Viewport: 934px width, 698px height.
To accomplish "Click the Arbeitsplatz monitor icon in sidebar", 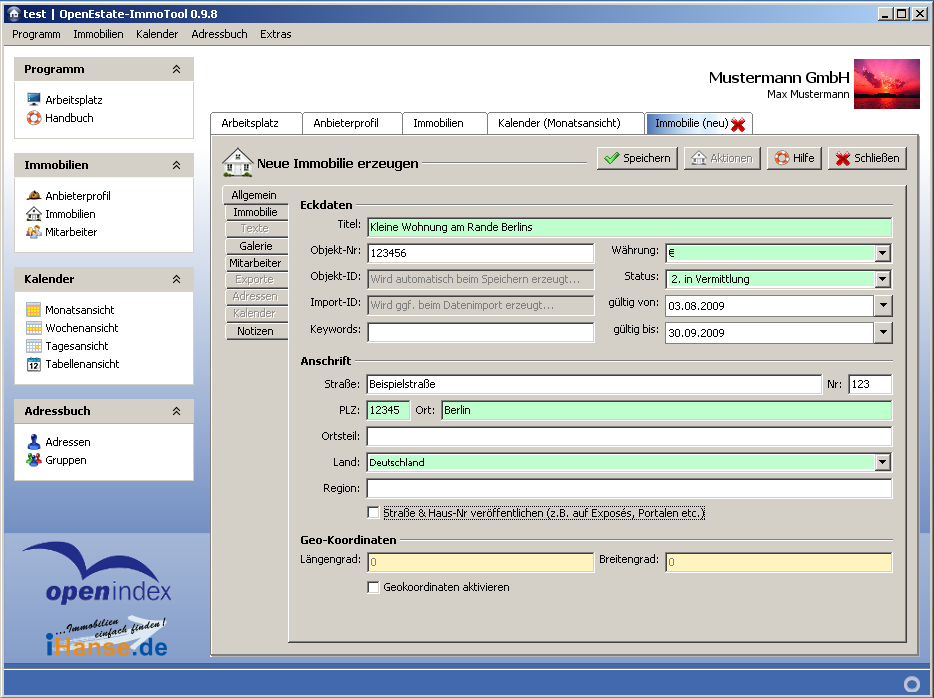I will click(x=34, y=100).
